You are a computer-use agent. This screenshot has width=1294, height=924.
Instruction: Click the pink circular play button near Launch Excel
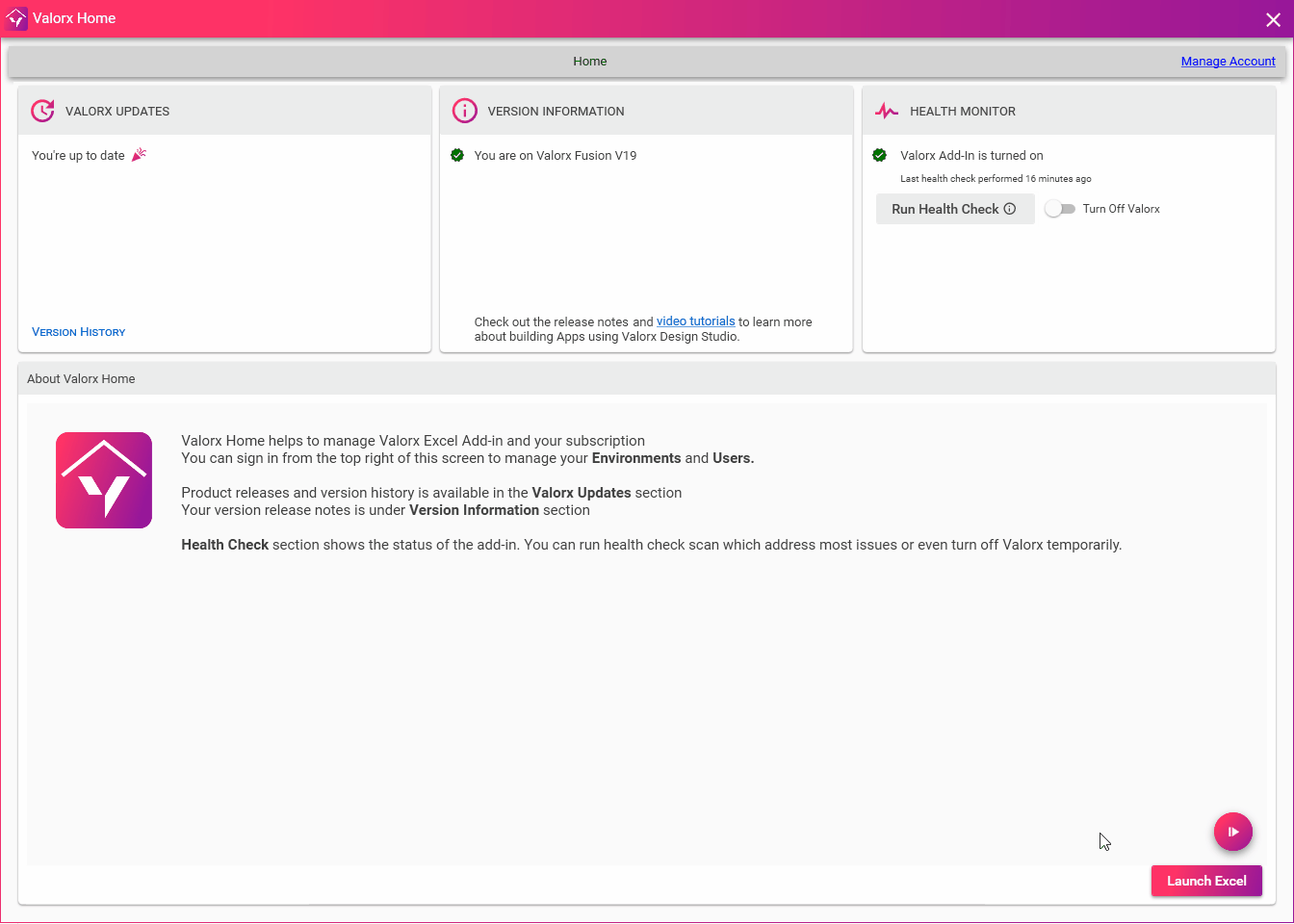[x=1233, y=832]
